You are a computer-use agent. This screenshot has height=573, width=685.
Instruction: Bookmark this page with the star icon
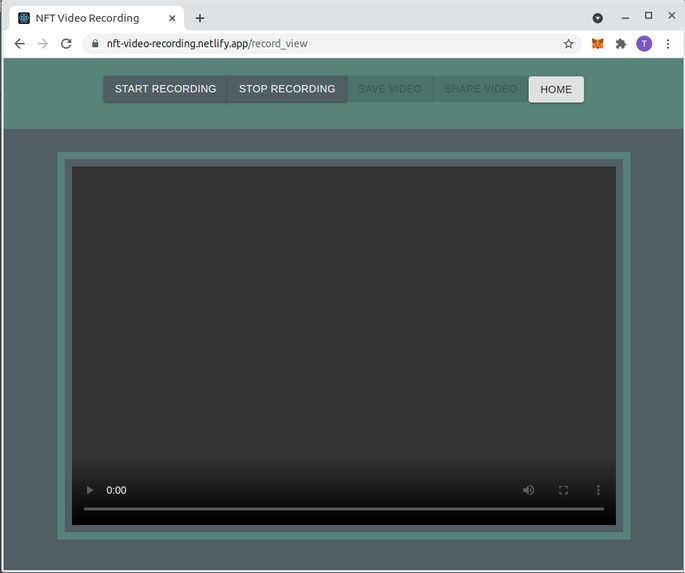[568, 44]
